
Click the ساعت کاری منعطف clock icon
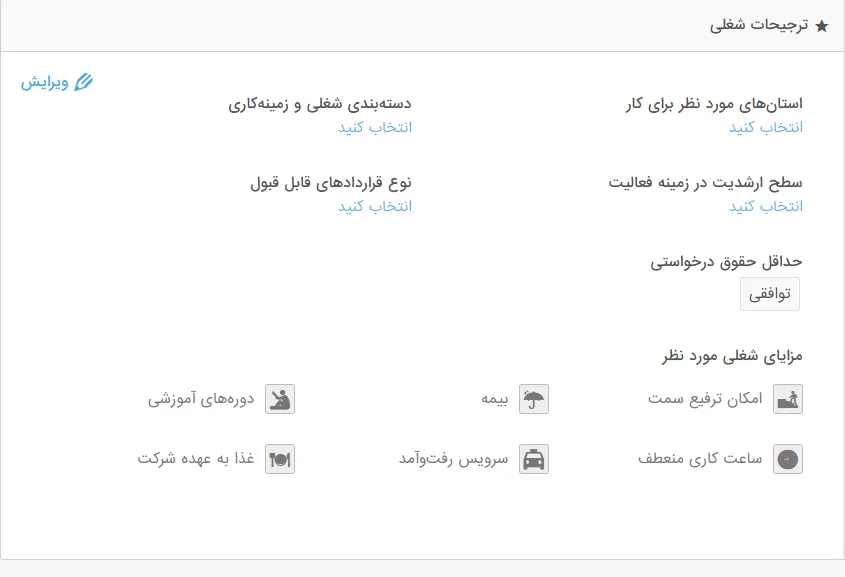(788, 459)
